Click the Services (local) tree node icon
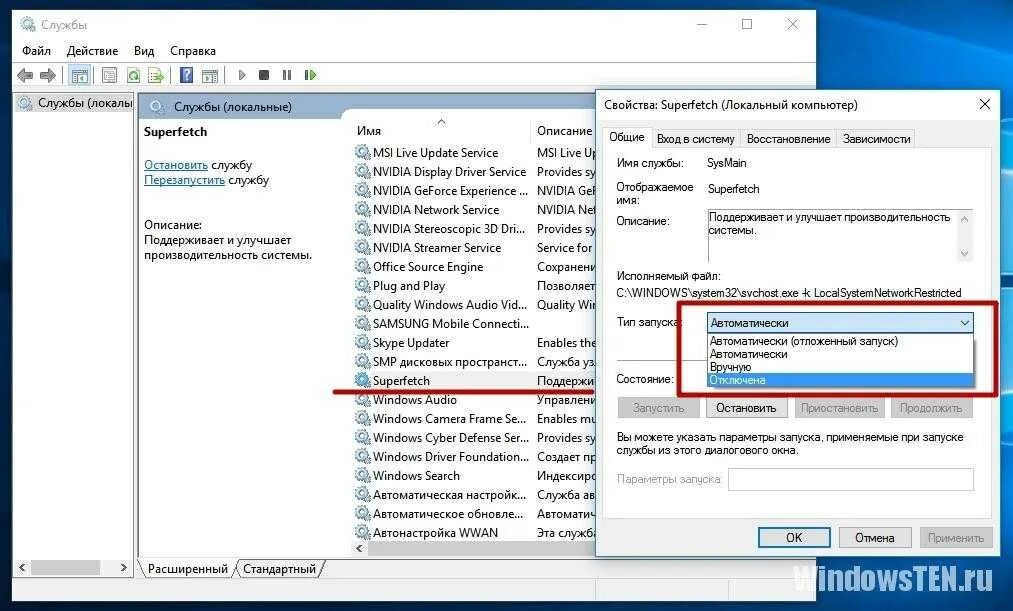Viewport: 1013px width, 611px height. click(x=25, y=103)
